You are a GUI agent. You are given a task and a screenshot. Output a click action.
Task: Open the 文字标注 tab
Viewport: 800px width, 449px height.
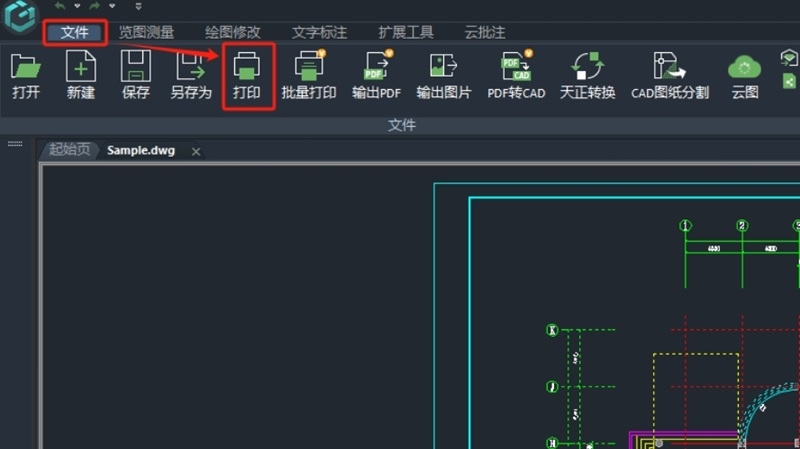tap(319, 33)
